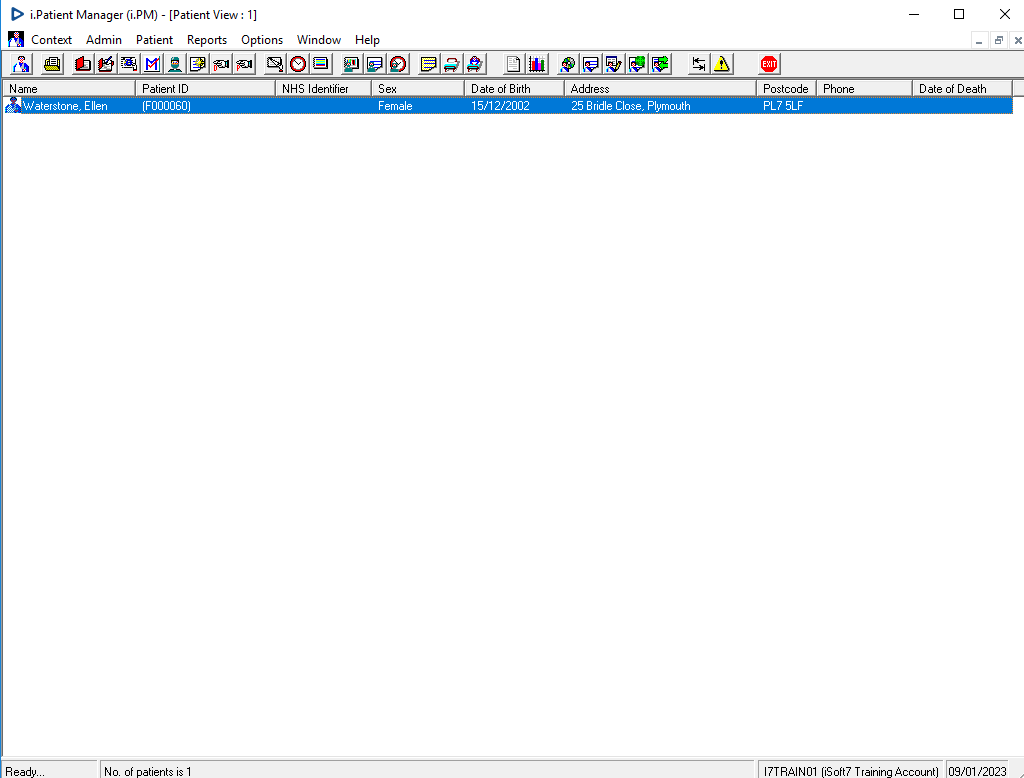Sort by the Name column header
The width and height of the screenshot is (1024, 778).
coord(69,88)
